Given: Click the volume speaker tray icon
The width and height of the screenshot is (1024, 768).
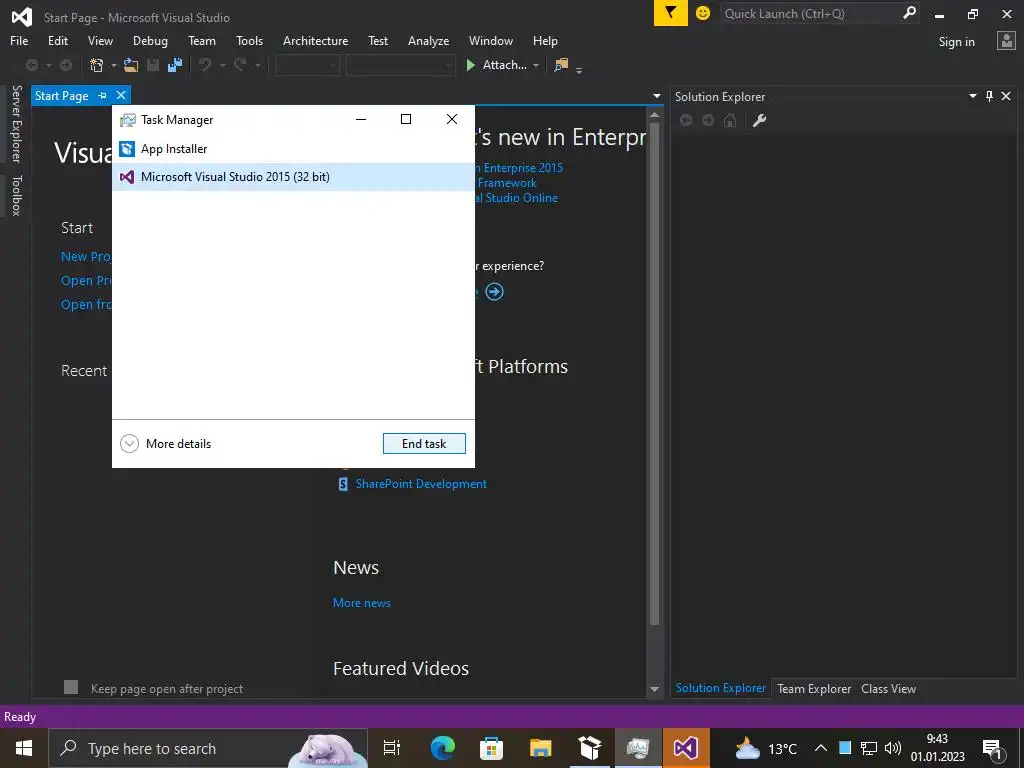Looking at the screenshot, I should point(893,748).
